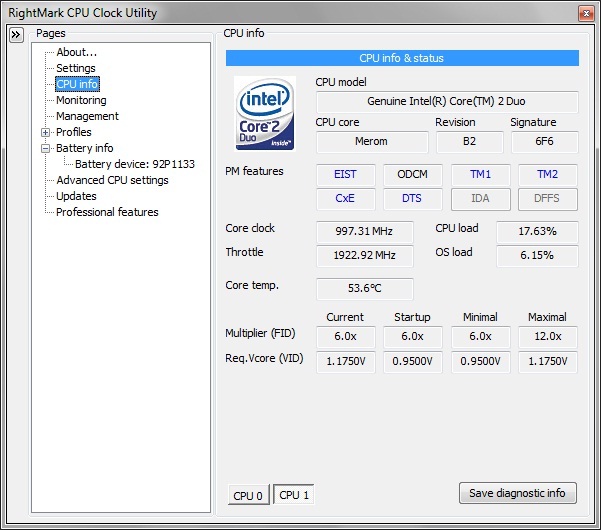Click the DTS feature indicator

tap(412, 199)
